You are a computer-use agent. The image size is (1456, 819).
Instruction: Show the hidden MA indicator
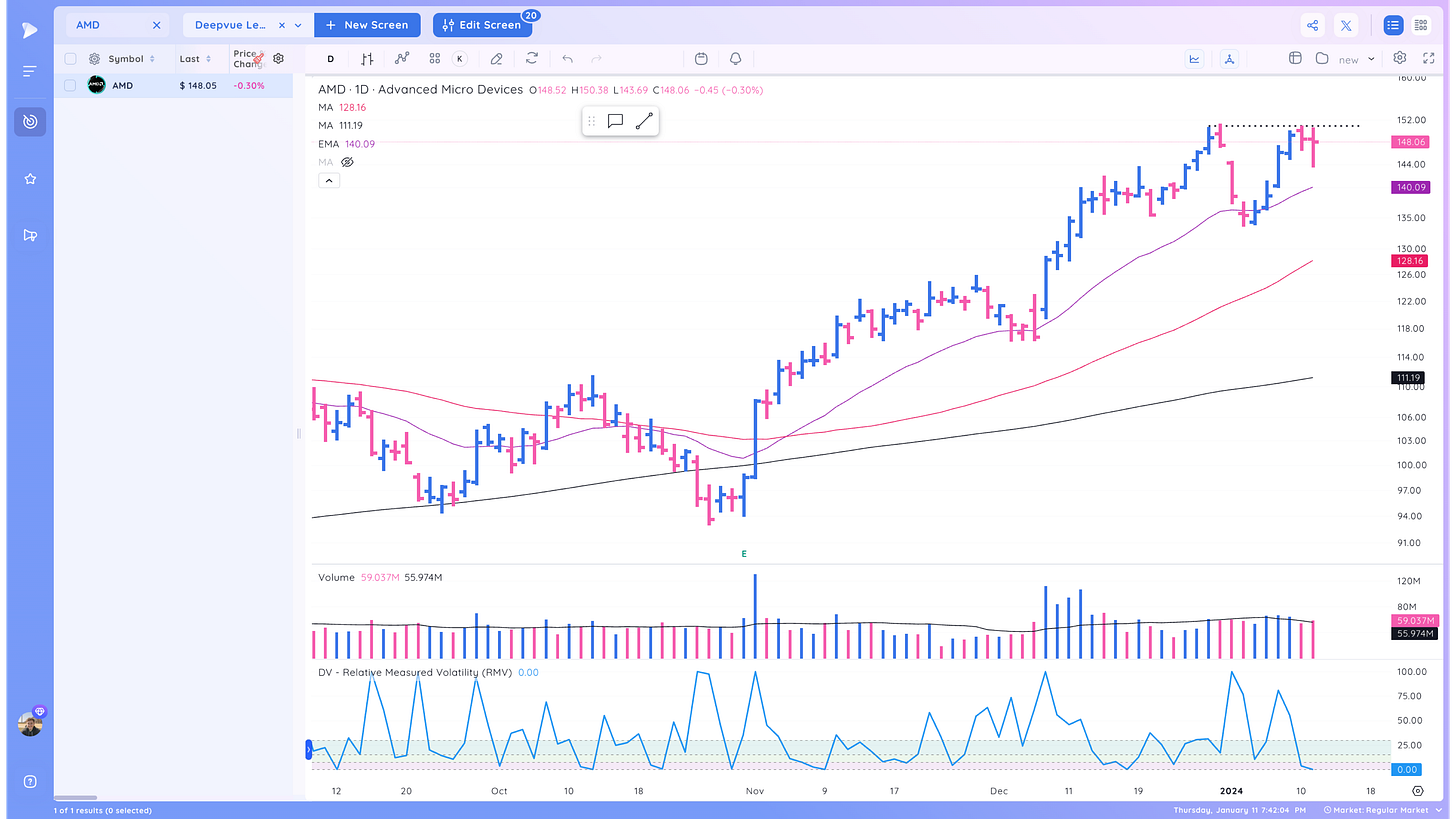(348, 162)
